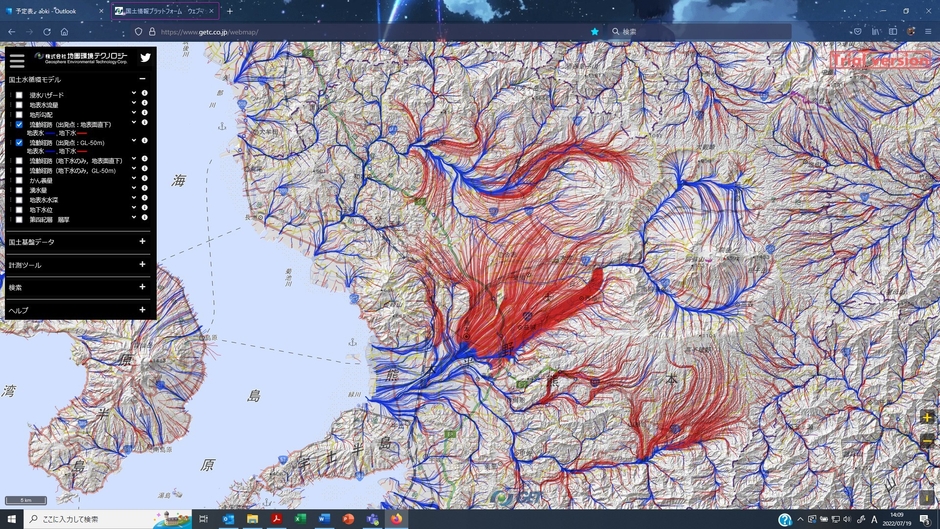This screenshot has width=940, height=529.
Task: Open options chevron for 地表水流量 layer
Action: click(134, 104)
